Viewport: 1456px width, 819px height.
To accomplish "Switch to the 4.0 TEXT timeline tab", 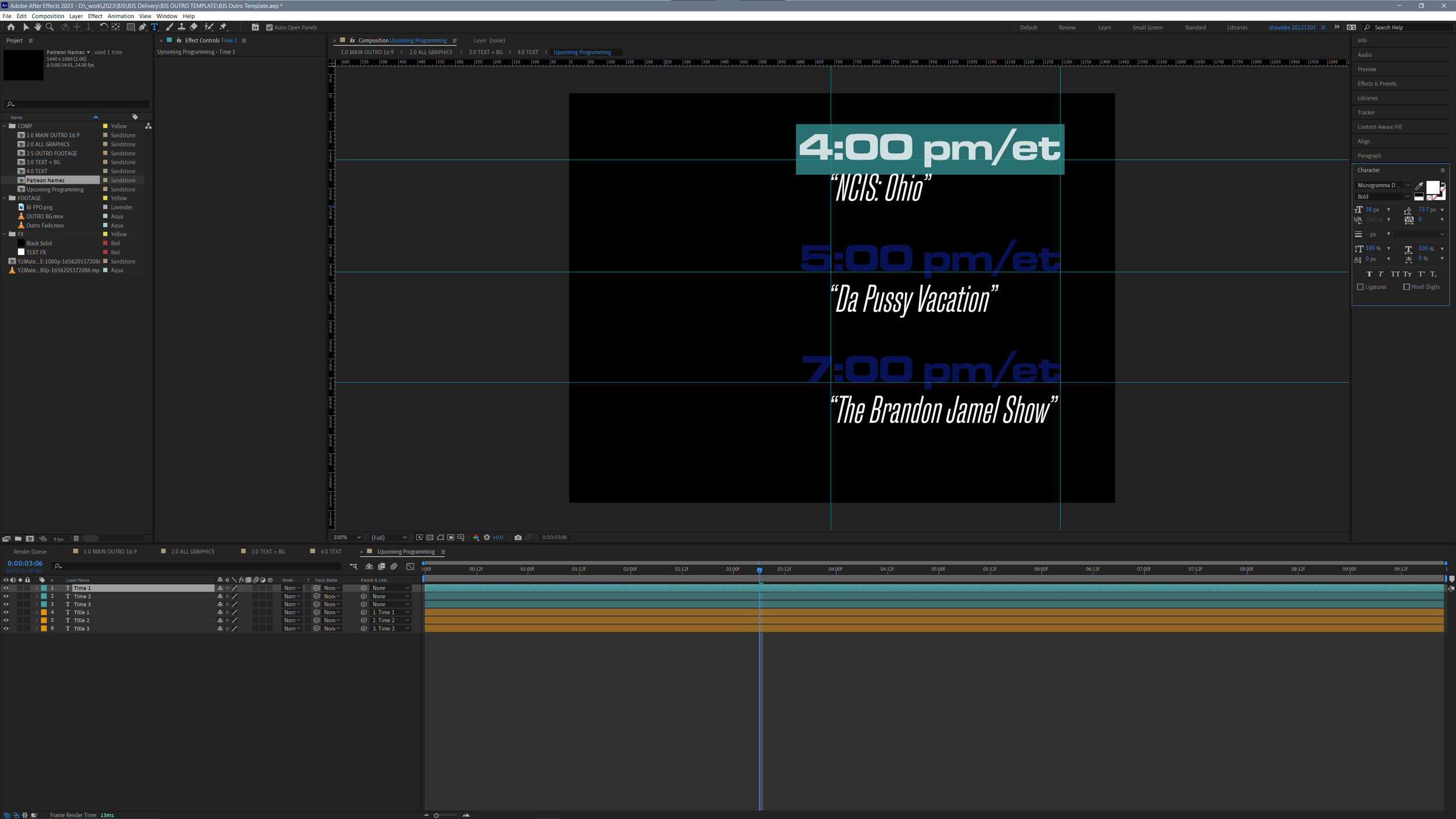I will [330, 552].
